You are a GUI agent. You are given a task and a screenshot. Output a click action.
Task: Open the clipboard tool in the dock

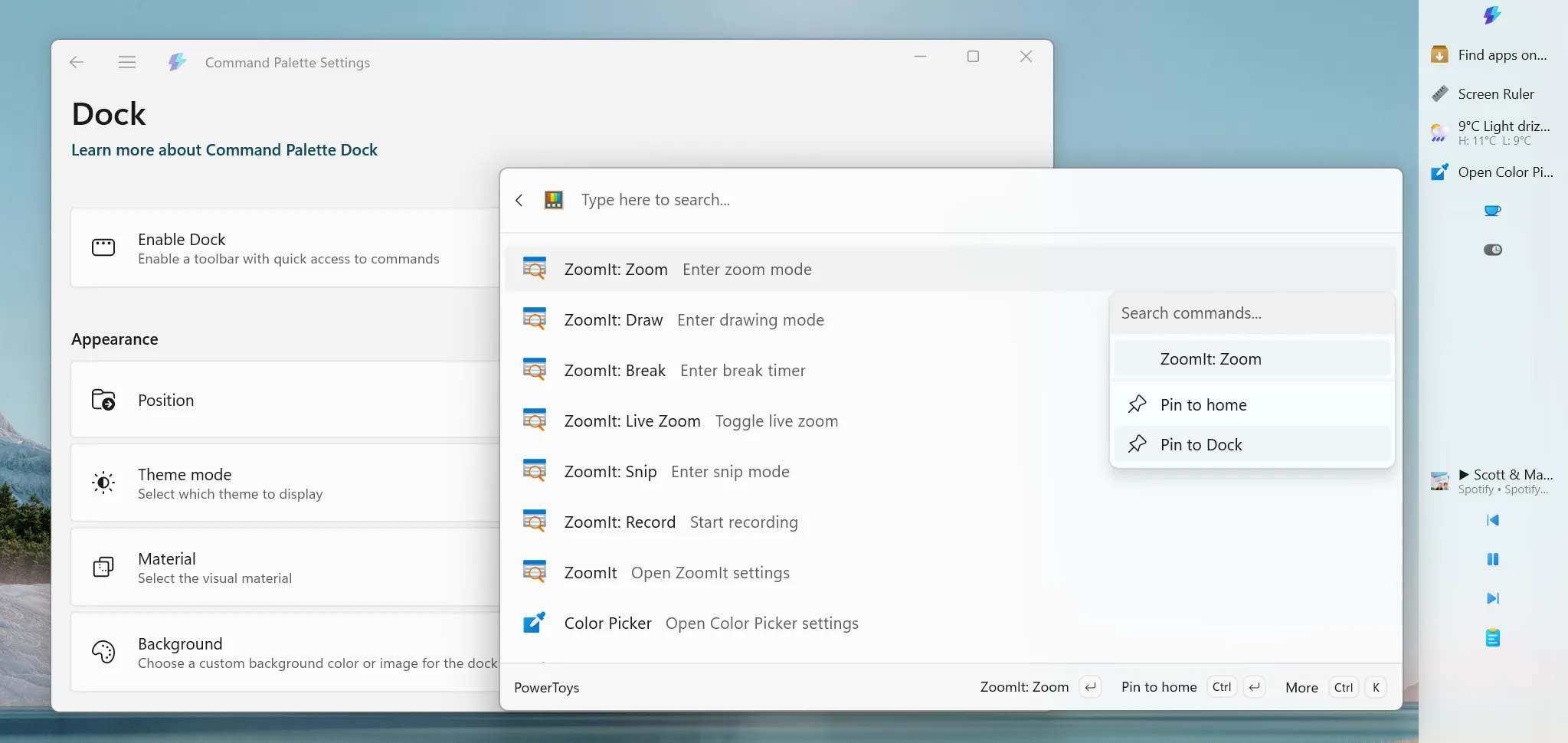(x=1494, y=637)
